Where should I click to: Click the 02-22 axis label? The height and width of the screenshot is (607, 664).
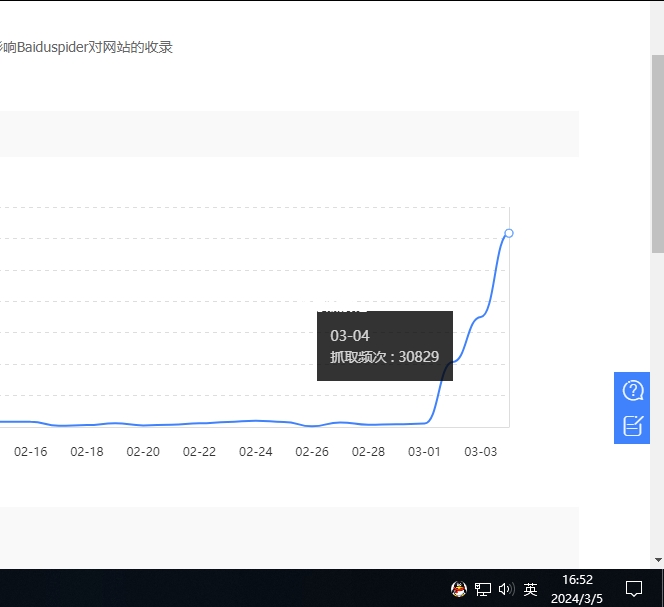(x=199, y=452)
